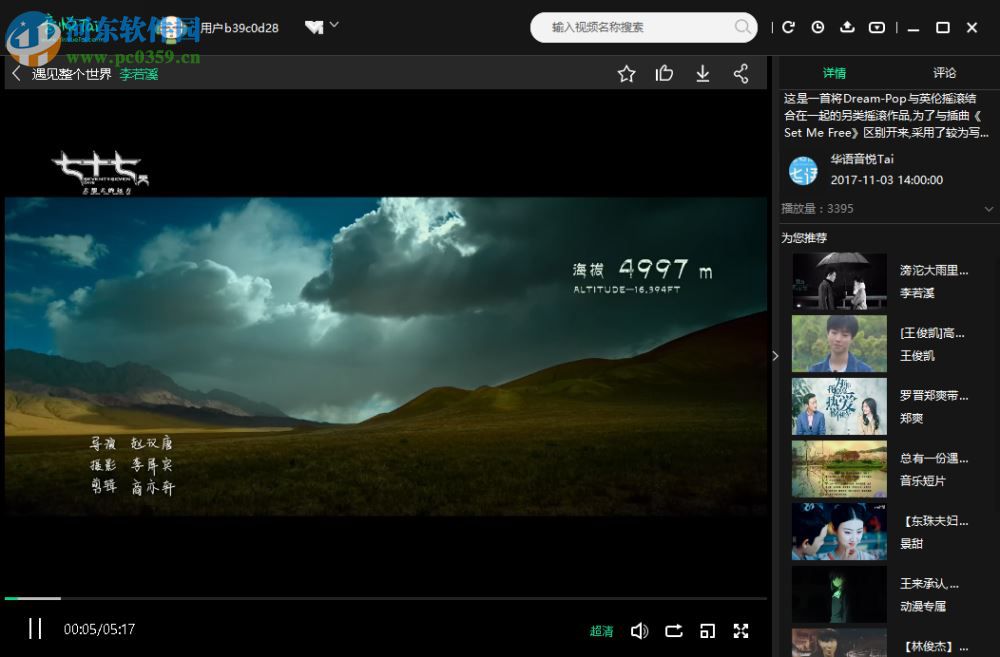Enter fullscreen mode
Screen dimensions: 1000x657
tap(741, 630)
